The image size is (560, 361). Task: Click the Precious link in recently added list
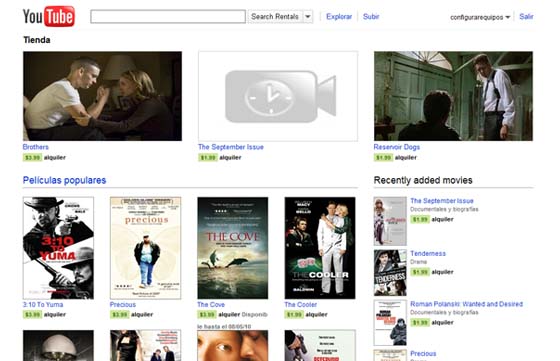(423, 354)
